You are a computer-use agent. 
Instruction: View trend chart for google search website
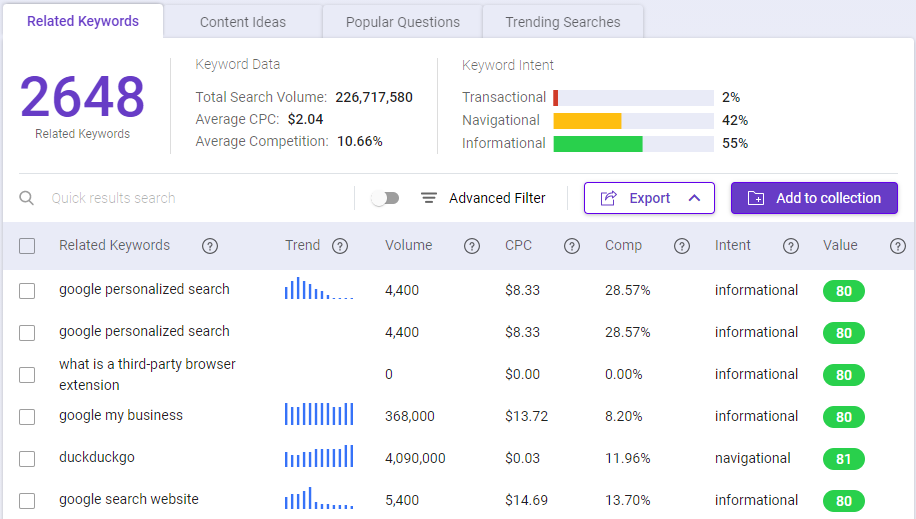319,498
